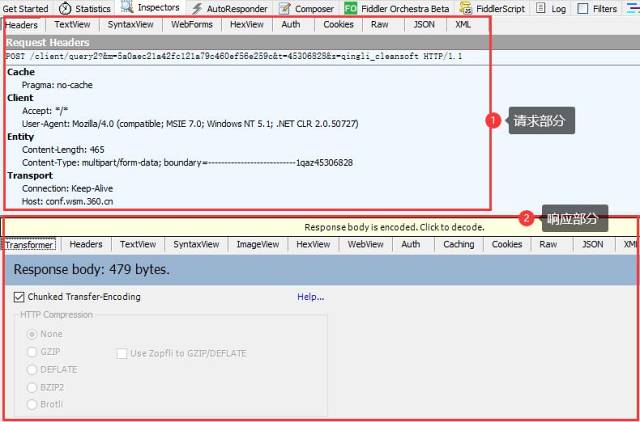Open the Caching response tab
640x422 pixels.
(x=459, y=244)
